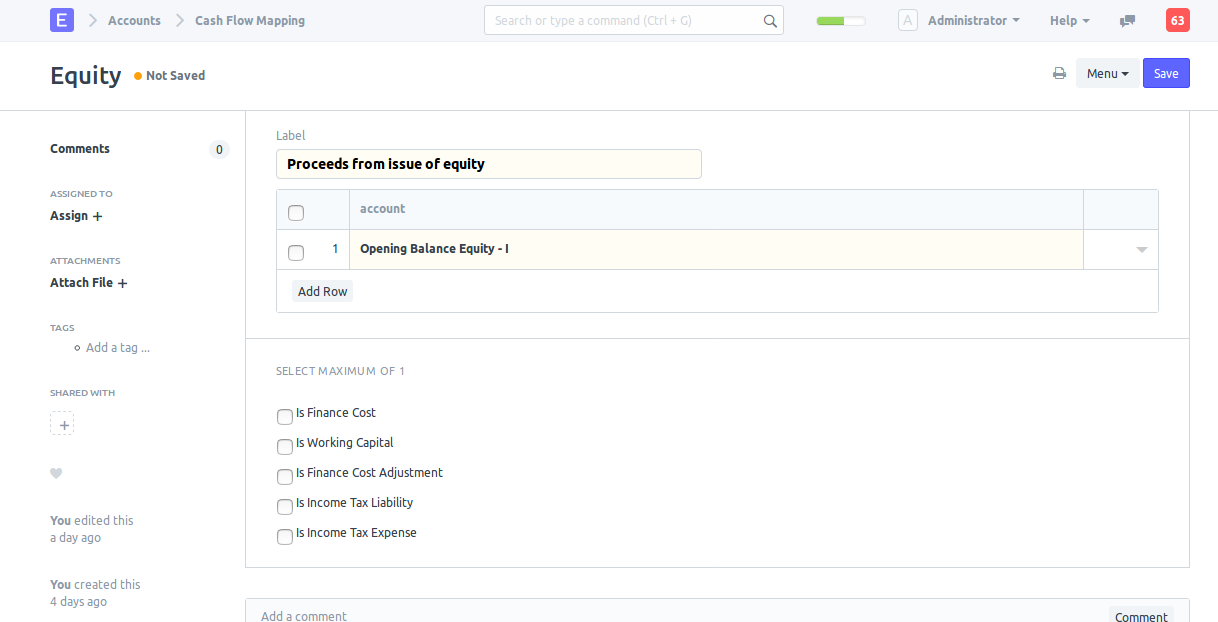Go to Accounts breadcrumb
The image size is (1218, 622).
pos(134,20)
